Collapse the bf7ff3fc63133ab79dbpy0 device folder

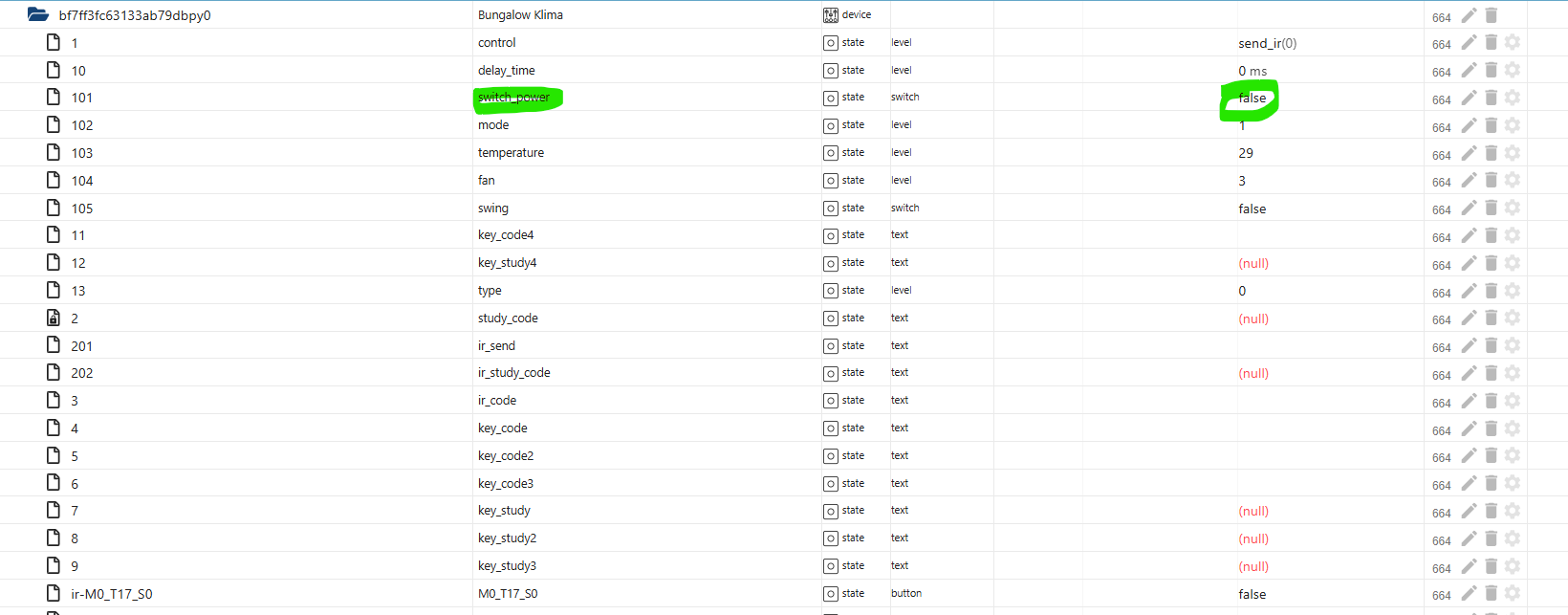(x=38, y=14)
